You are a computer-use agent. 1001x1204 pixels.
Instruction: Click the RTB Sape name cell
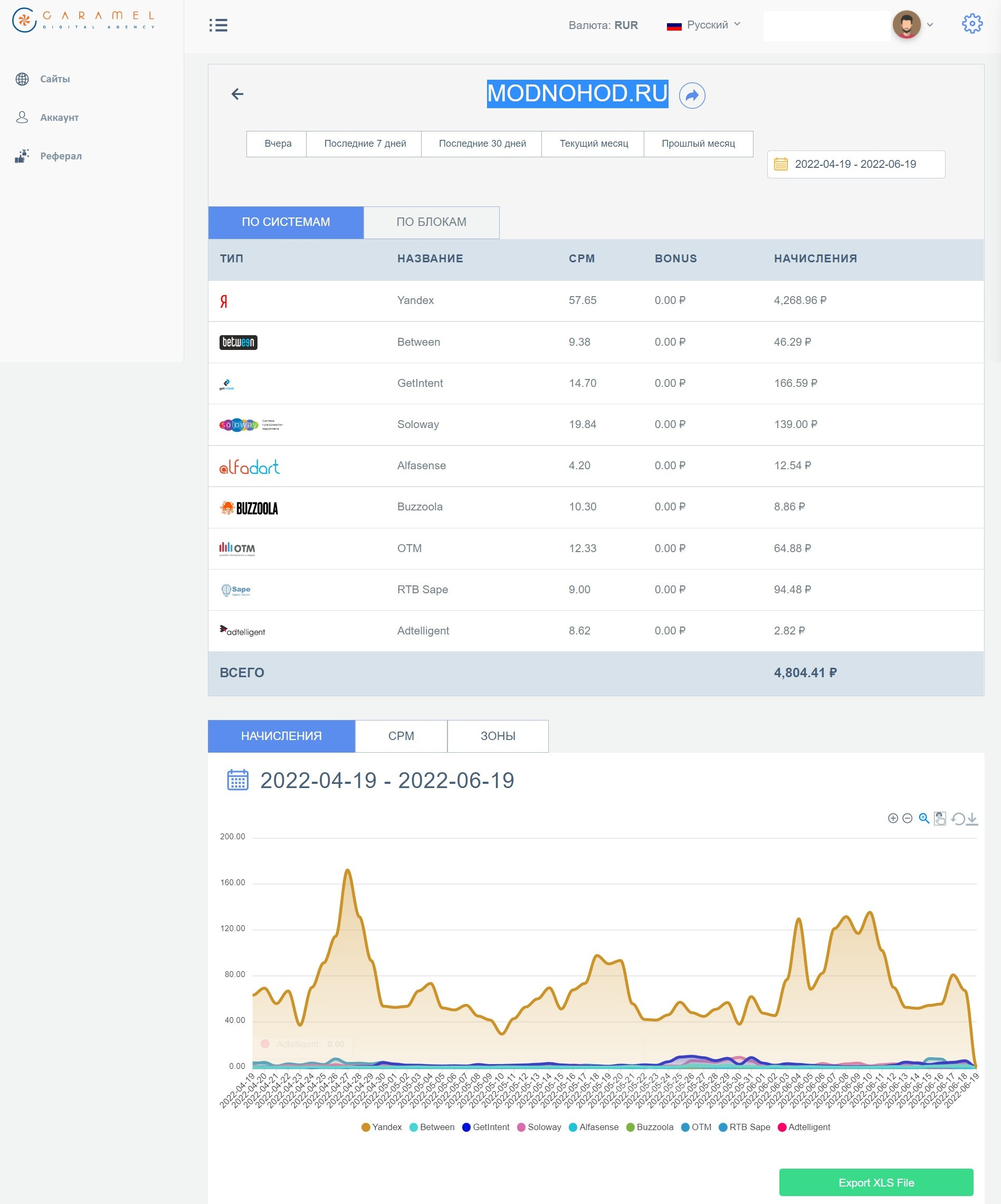pos(423,590)
